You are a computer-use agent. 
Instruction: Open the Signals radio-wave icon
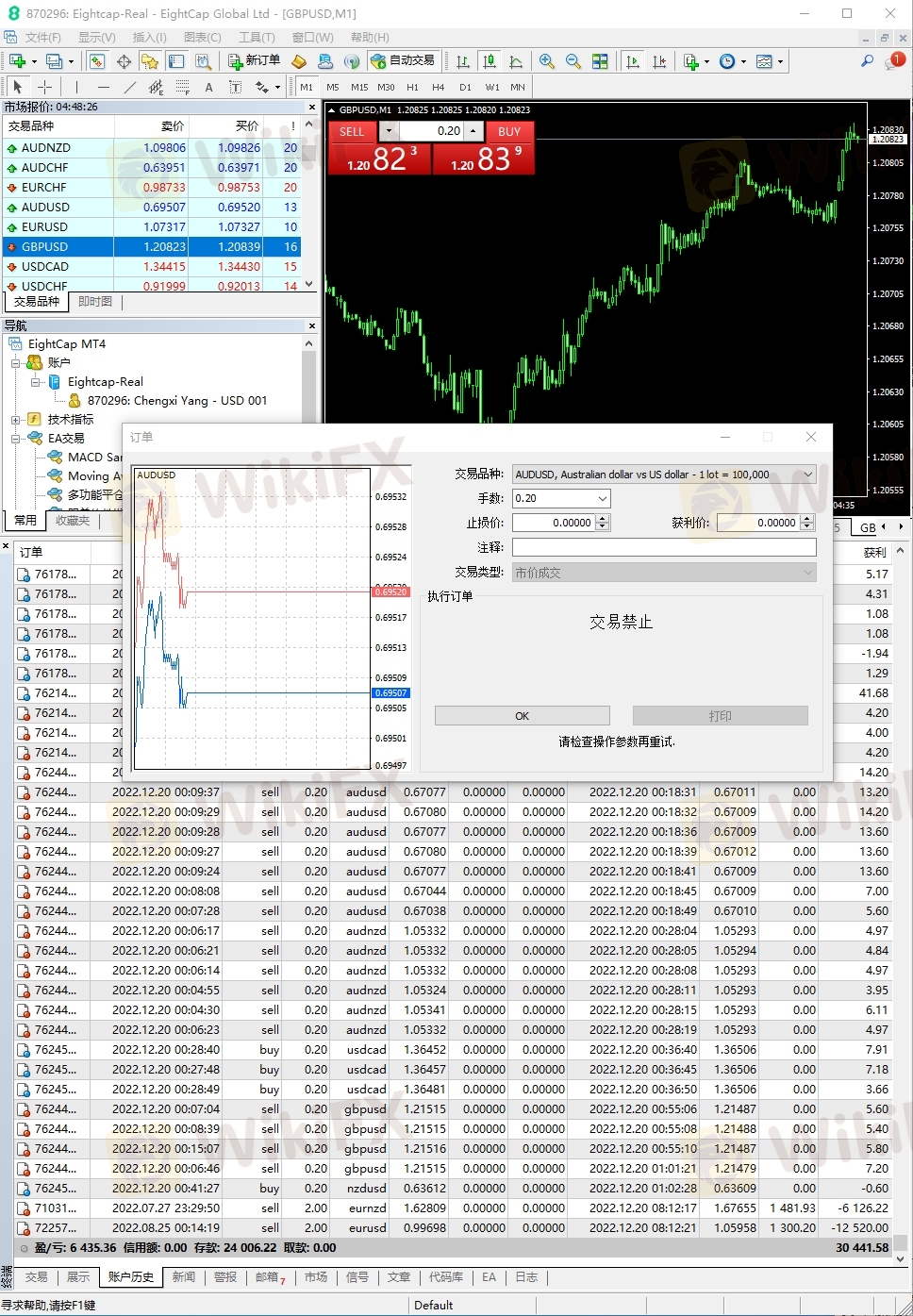point(352,61)
